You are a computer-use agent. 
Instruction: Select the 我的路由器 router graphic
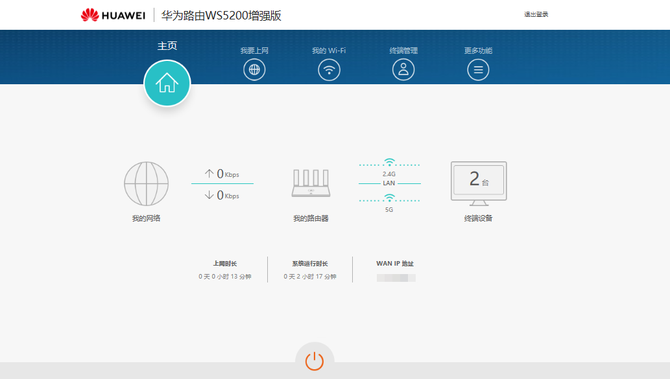tap(311, 183)
